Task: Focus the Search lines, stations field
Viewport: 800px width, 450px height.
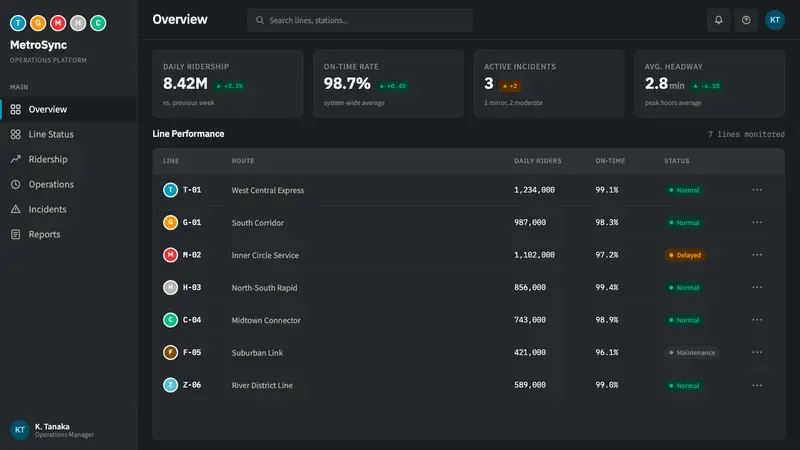Action: point(360,20)
